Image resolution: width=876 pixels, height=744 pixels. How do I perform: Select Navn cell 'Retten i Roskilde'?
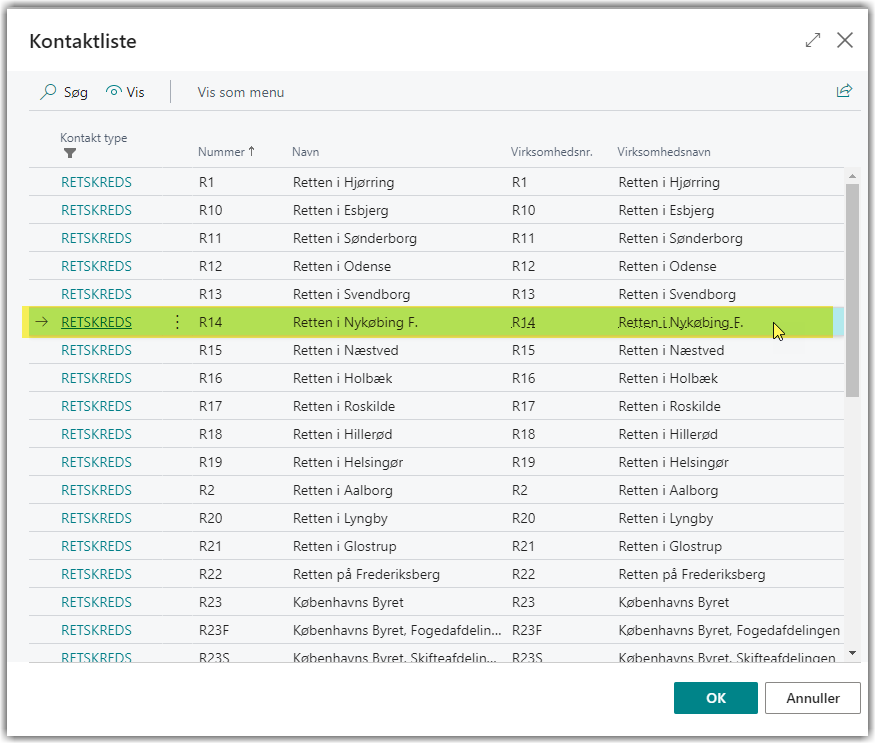click(344, 406)
